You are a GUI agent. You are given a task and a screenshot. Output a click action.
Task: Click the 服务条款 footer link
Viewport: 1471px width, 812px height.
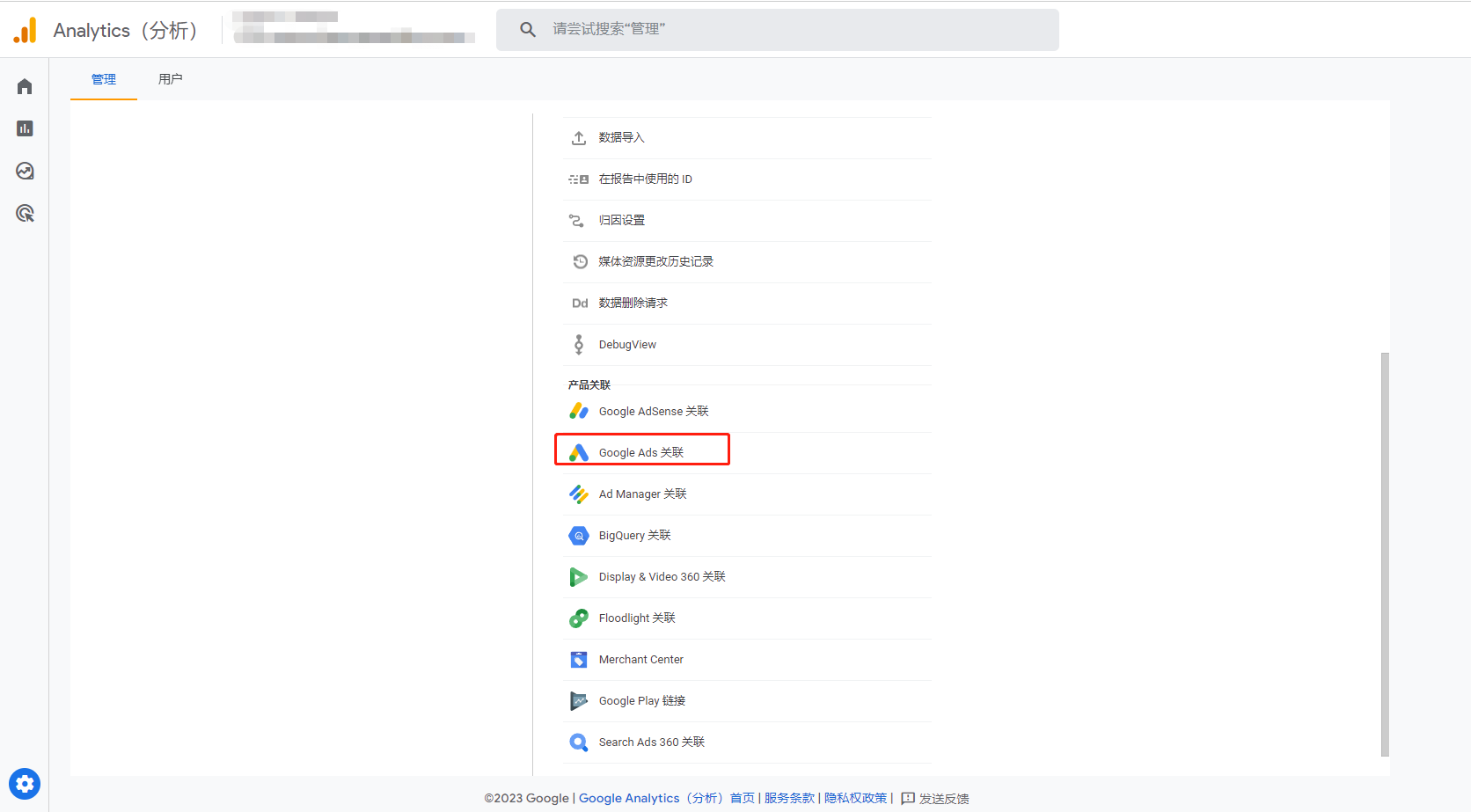(x=789, y=799)
